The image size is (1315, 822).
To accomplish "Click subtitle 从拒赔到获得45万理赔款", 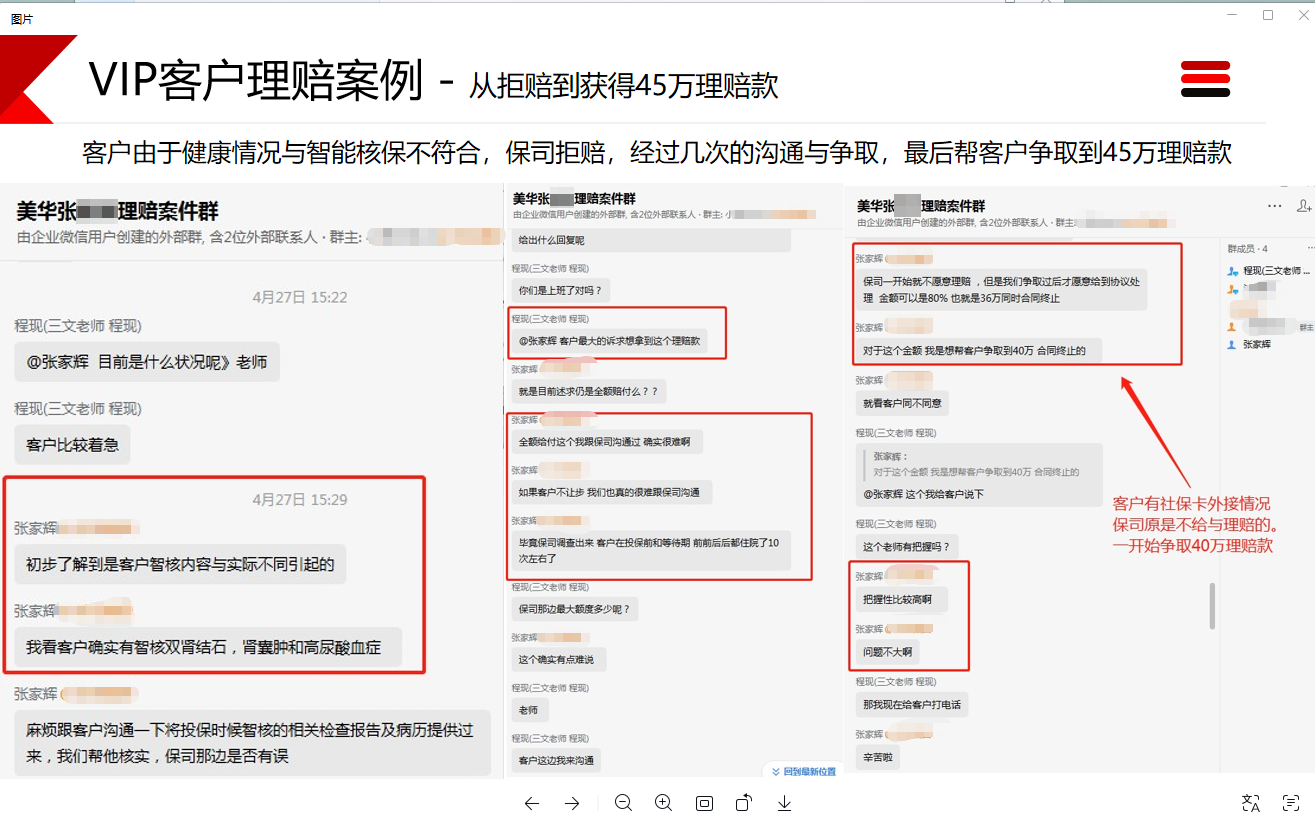I will pos(624,86).
